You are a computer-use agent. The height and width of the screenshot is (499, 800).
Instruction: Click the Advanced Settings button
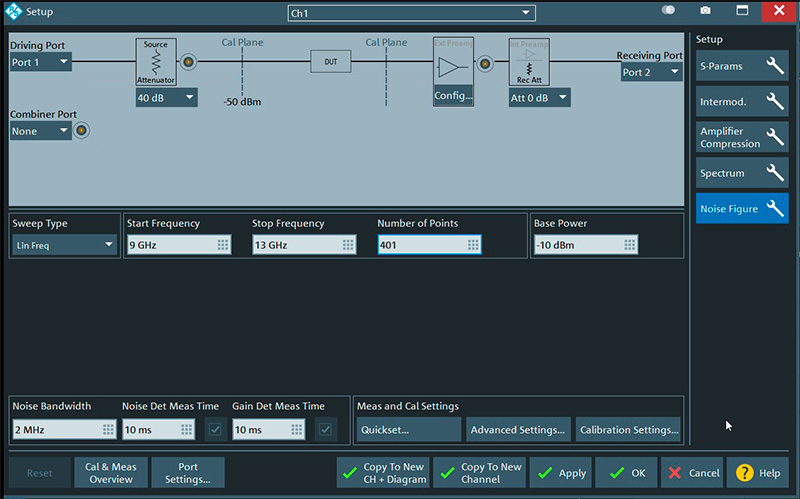click(x=518, y=430)
